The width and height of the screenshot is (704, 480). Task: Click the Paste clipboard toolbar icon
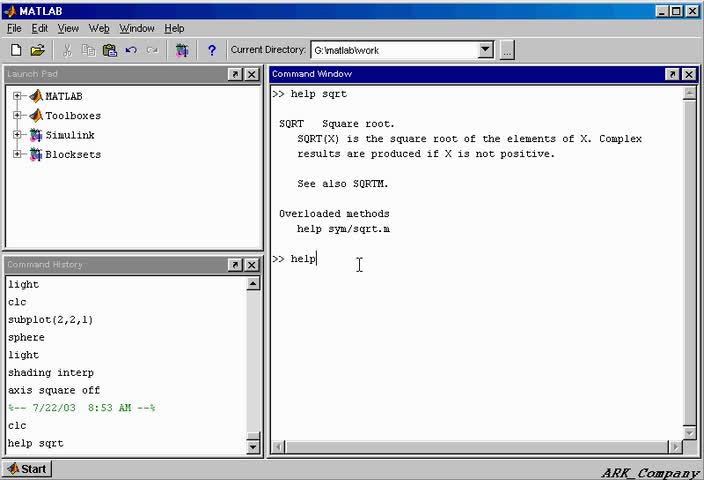110,50
